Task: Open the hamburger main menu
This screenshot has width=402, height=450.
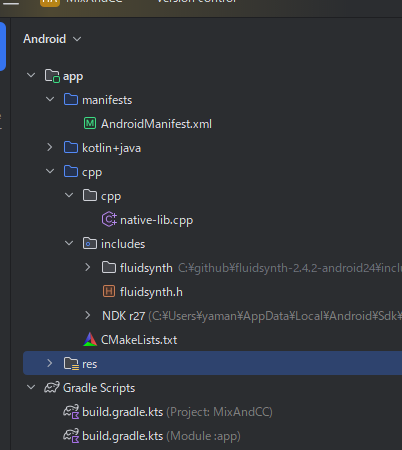Action: (x=11, y=3)
